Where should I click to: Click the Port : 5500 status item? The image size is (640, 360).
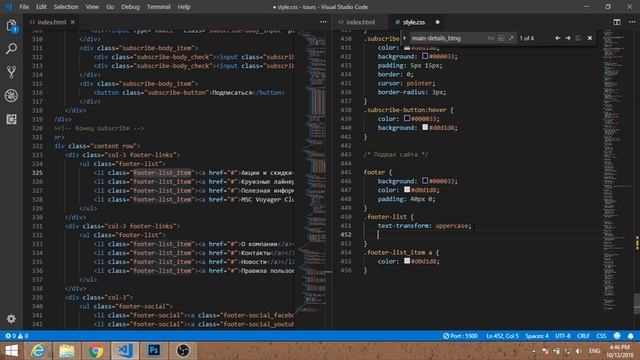coord(460,336)
